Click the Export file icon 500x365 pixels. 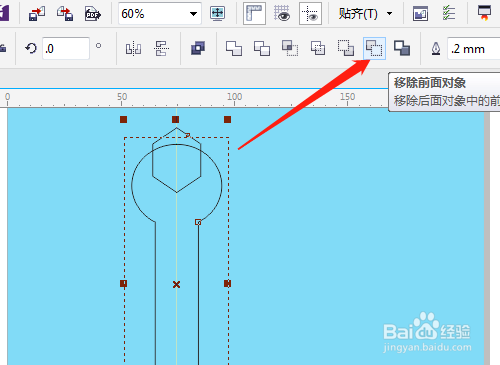click(65, 14)
